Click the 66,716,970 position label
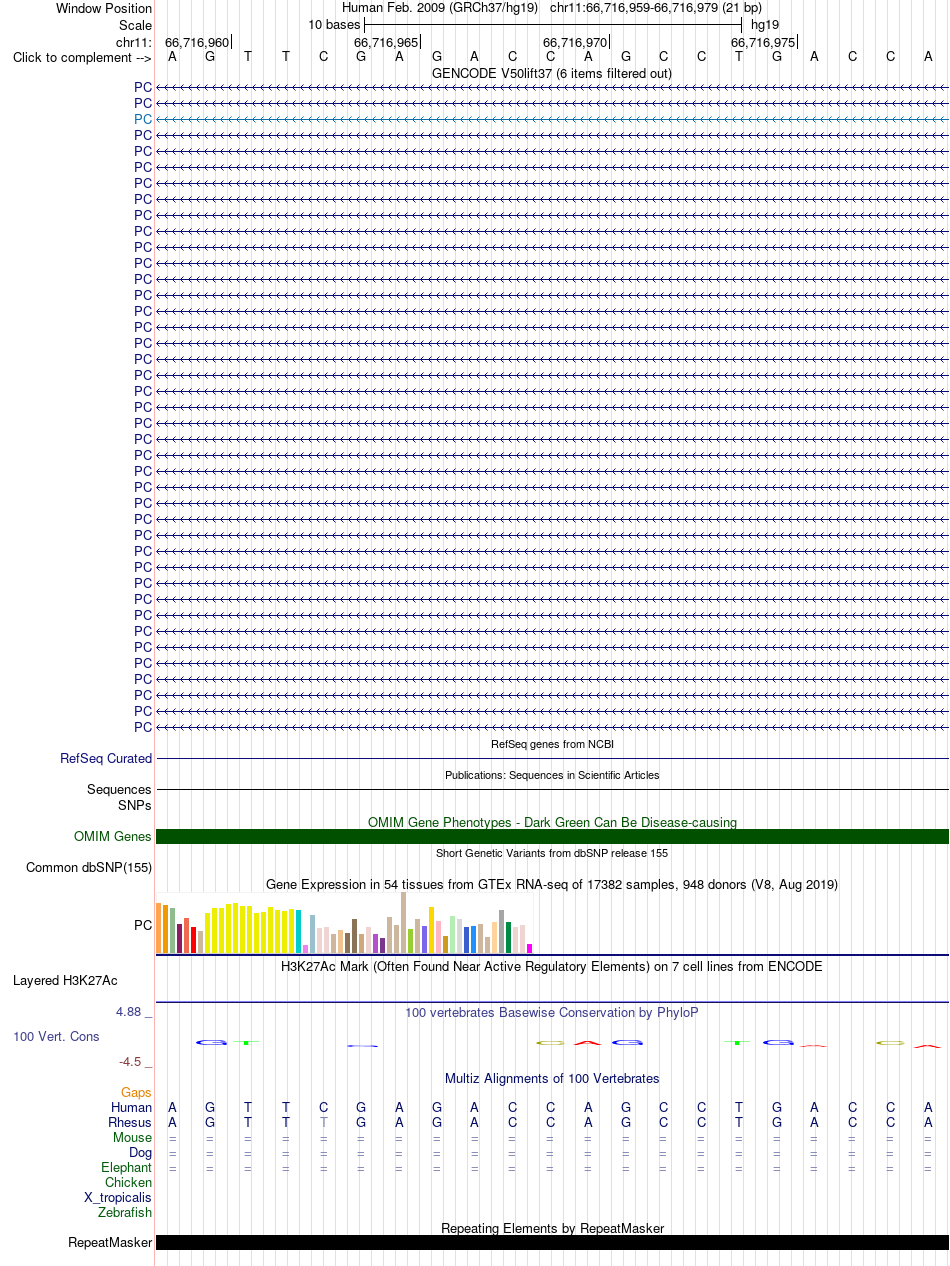 (x=575, y=42)
